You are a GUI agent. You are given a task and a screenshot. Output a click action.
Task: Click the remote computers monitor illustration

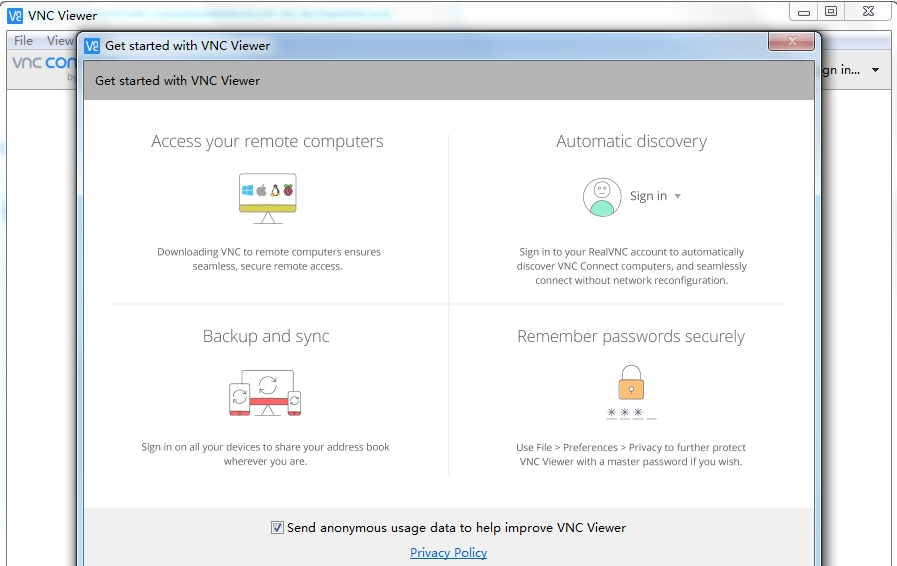pyautogui.click(x=268, y=198)
